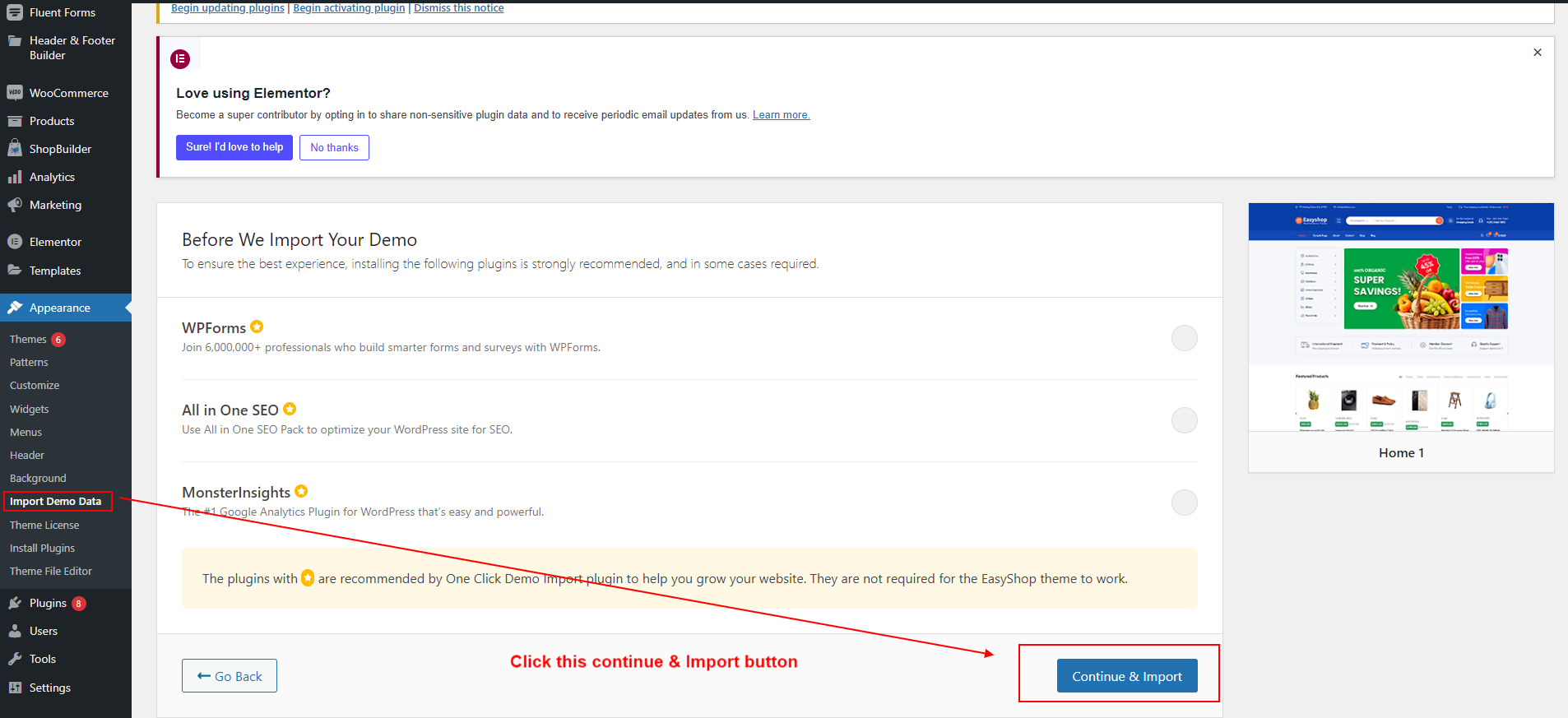Image resolution: width=1568 pixels, height=718 pixels.
Task: Click the Dismiss this notice link
Action: [459, 7]
